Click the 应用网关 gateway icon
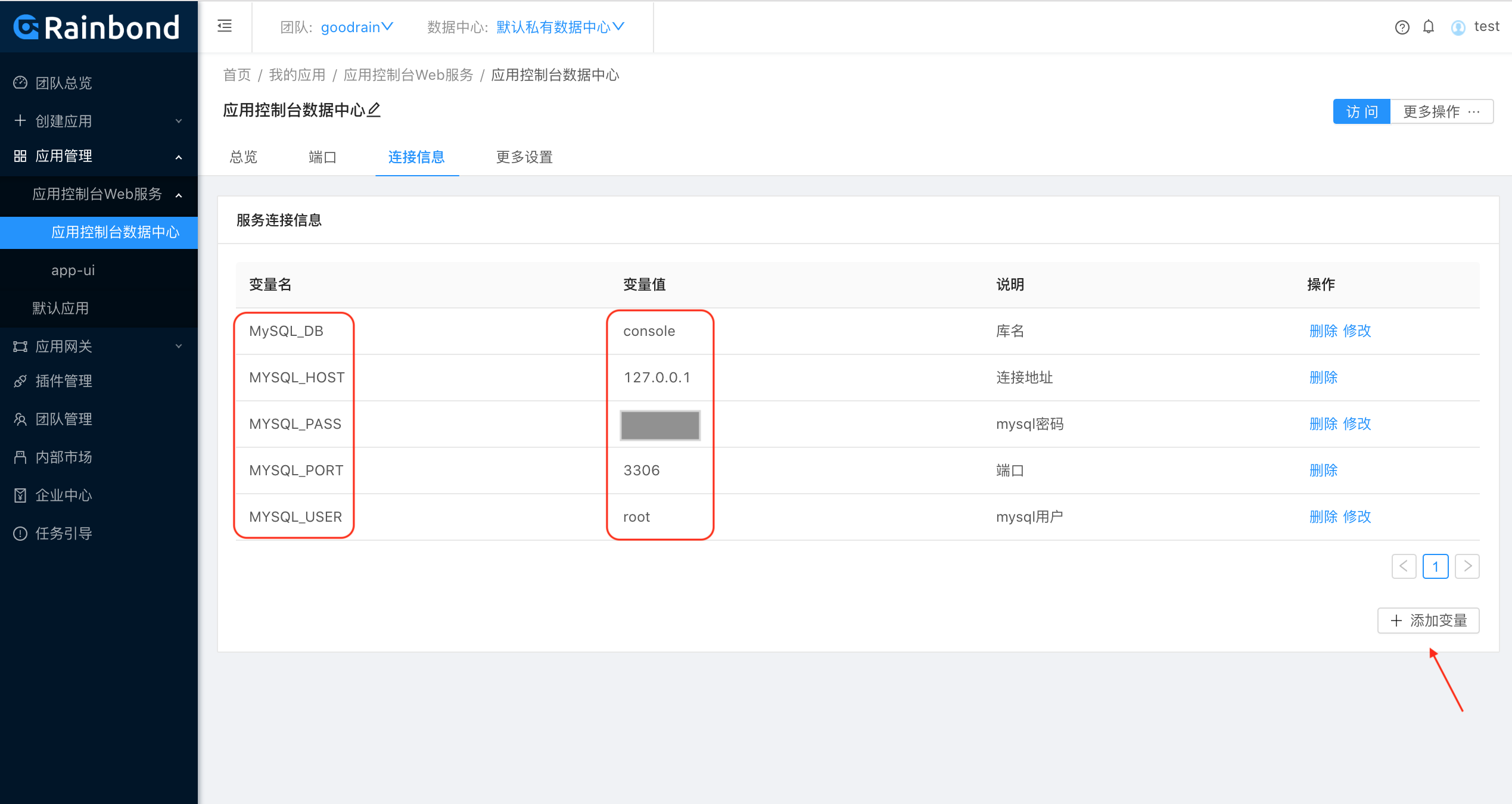Image resolution: width=1512 pixels, height=804 pixels. (20, 347)
